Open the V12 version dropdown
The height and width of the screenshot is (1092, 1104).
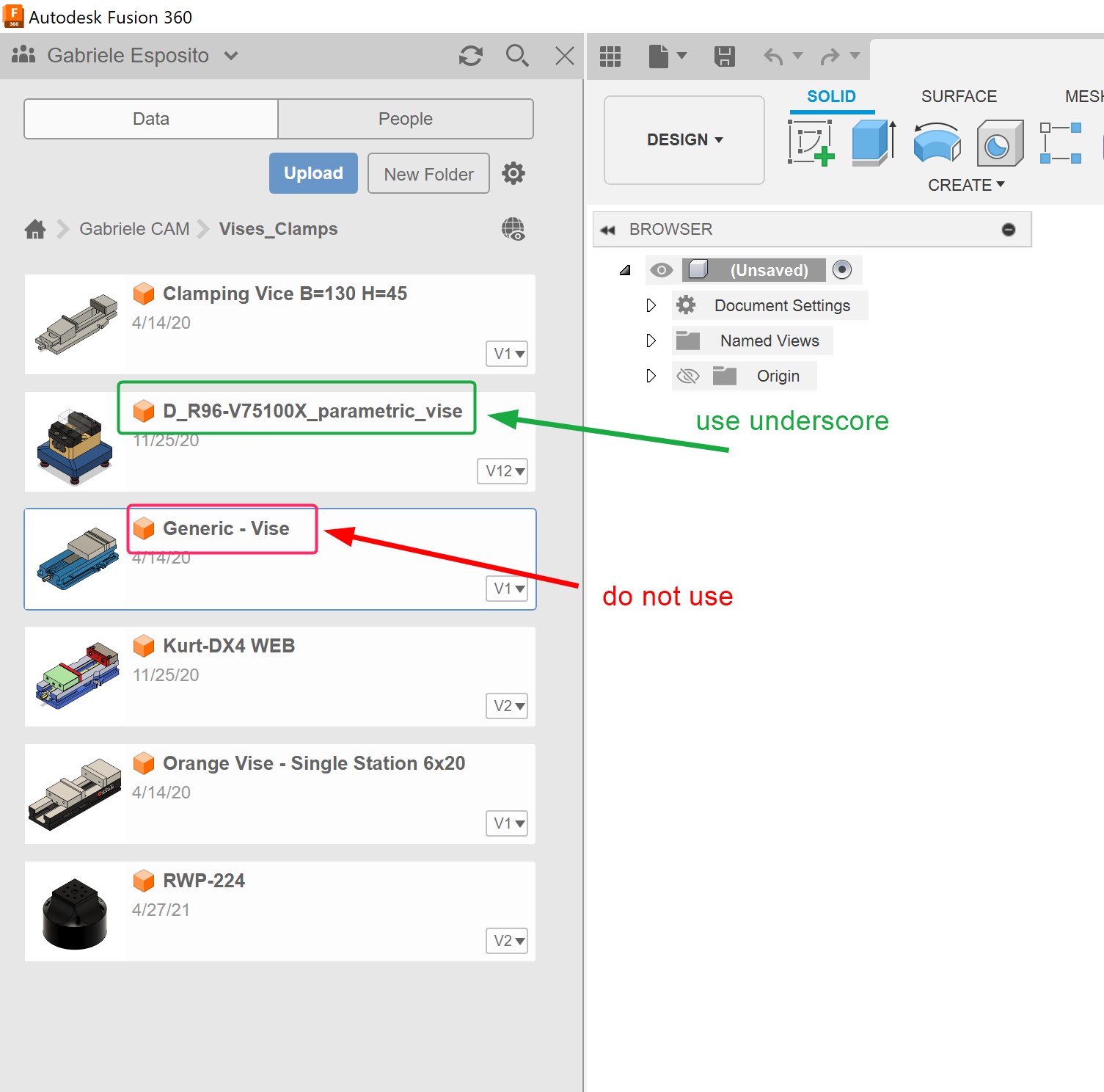point(502,471)
